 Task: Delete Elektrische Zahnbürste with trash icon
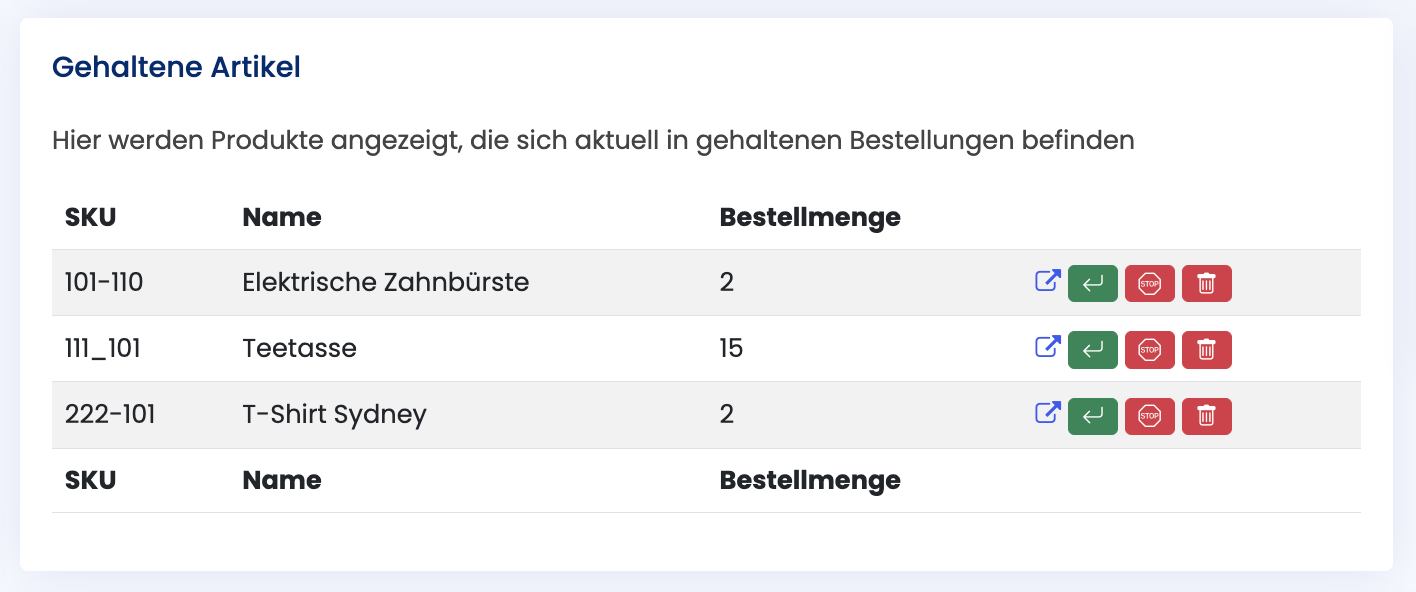[x=1207, y=283]
